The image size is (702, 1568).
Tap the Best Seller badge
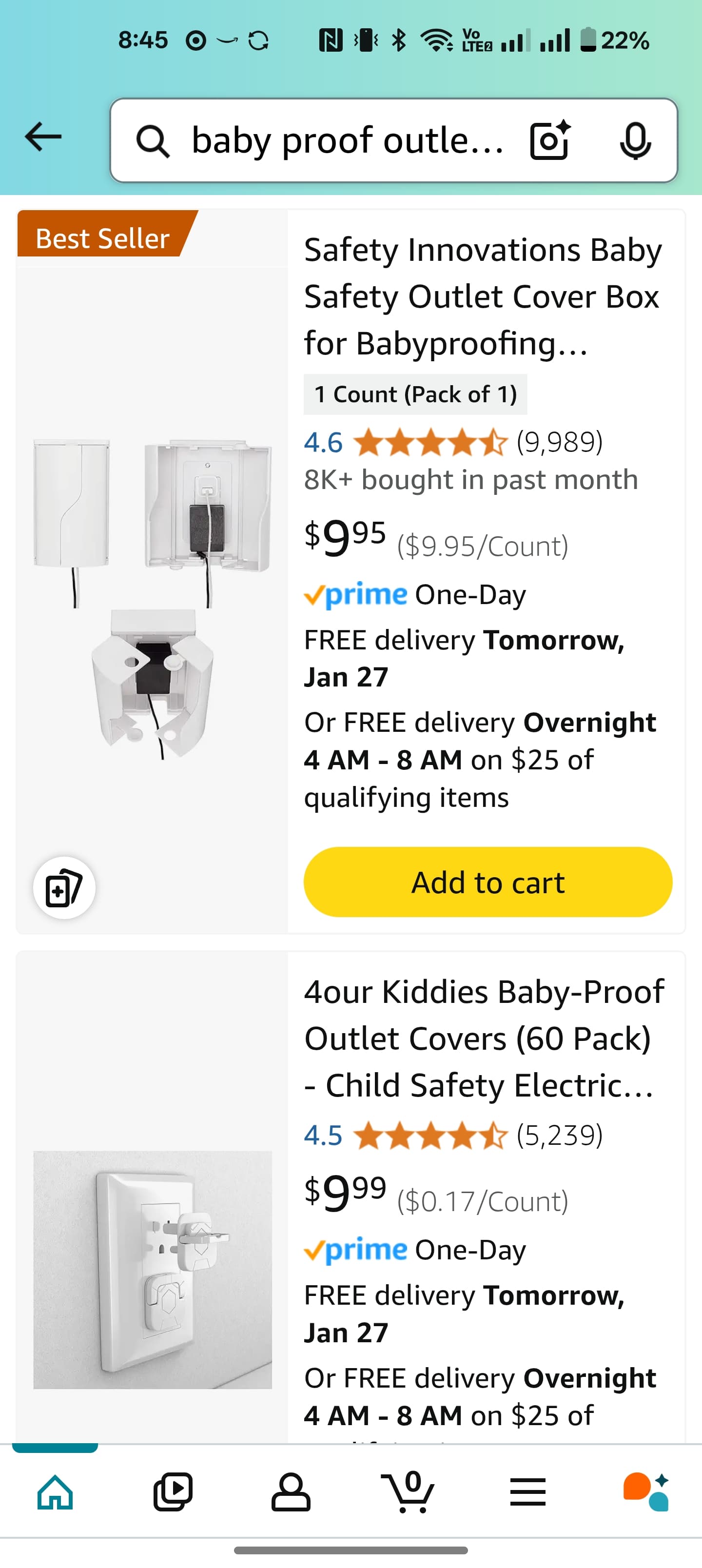tap(103, 238)
